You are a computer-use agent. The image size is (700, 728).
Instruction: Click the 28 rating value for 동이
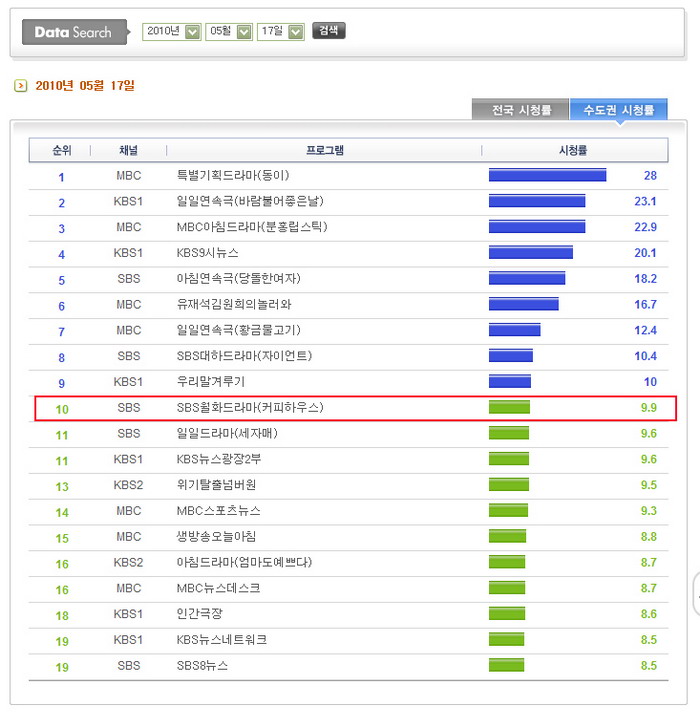pyautogui.click(x=650, y=176)
